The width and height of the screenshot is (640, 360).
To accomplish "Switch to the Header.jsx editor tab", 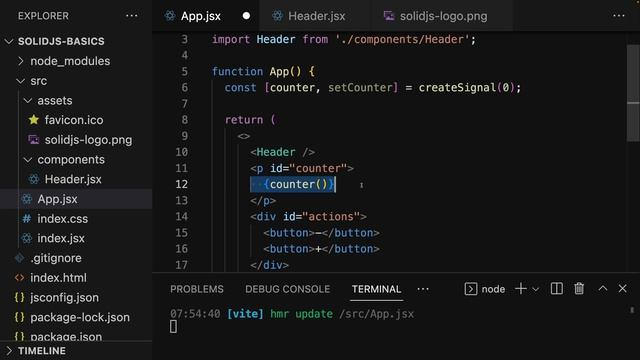I will click(x=316, y=16).
